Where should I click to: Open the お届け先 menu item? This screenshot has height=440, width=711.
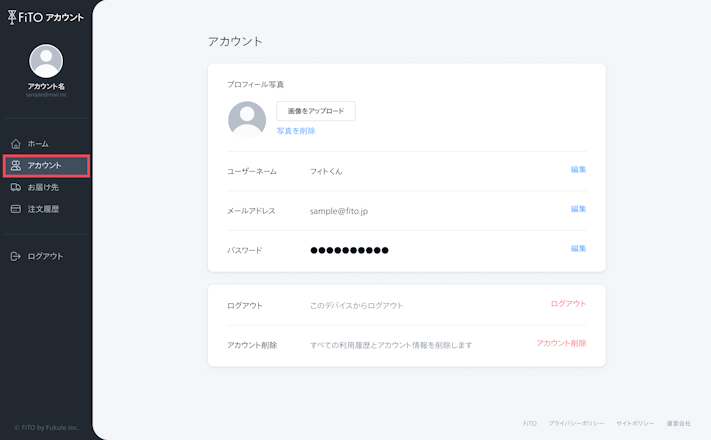[x=46, y=187]
